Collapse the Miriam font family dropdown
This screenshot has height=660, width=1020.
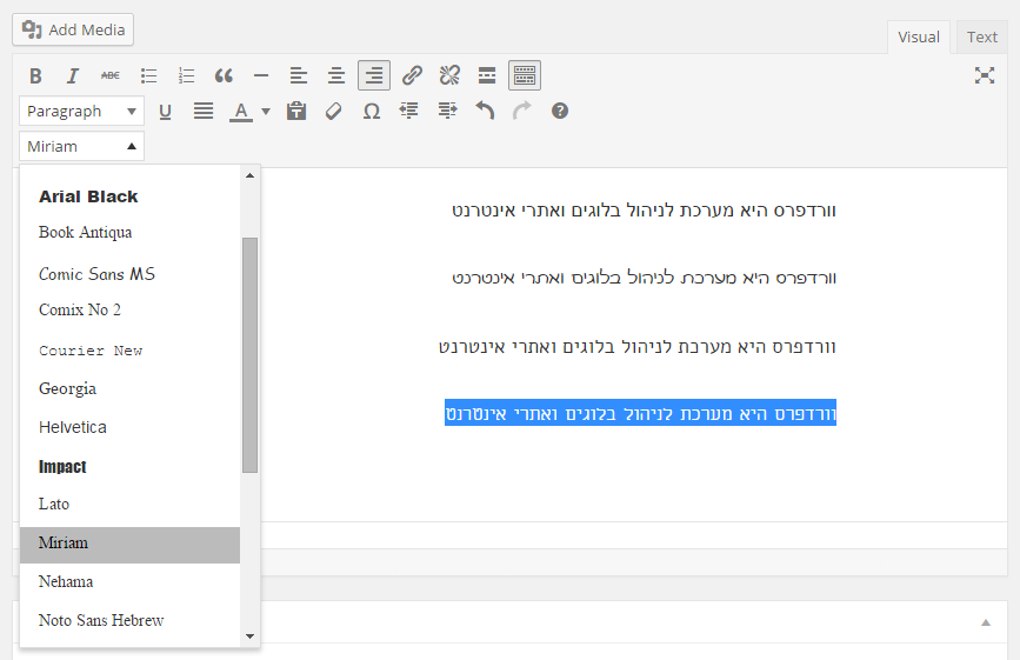point(81,146)
